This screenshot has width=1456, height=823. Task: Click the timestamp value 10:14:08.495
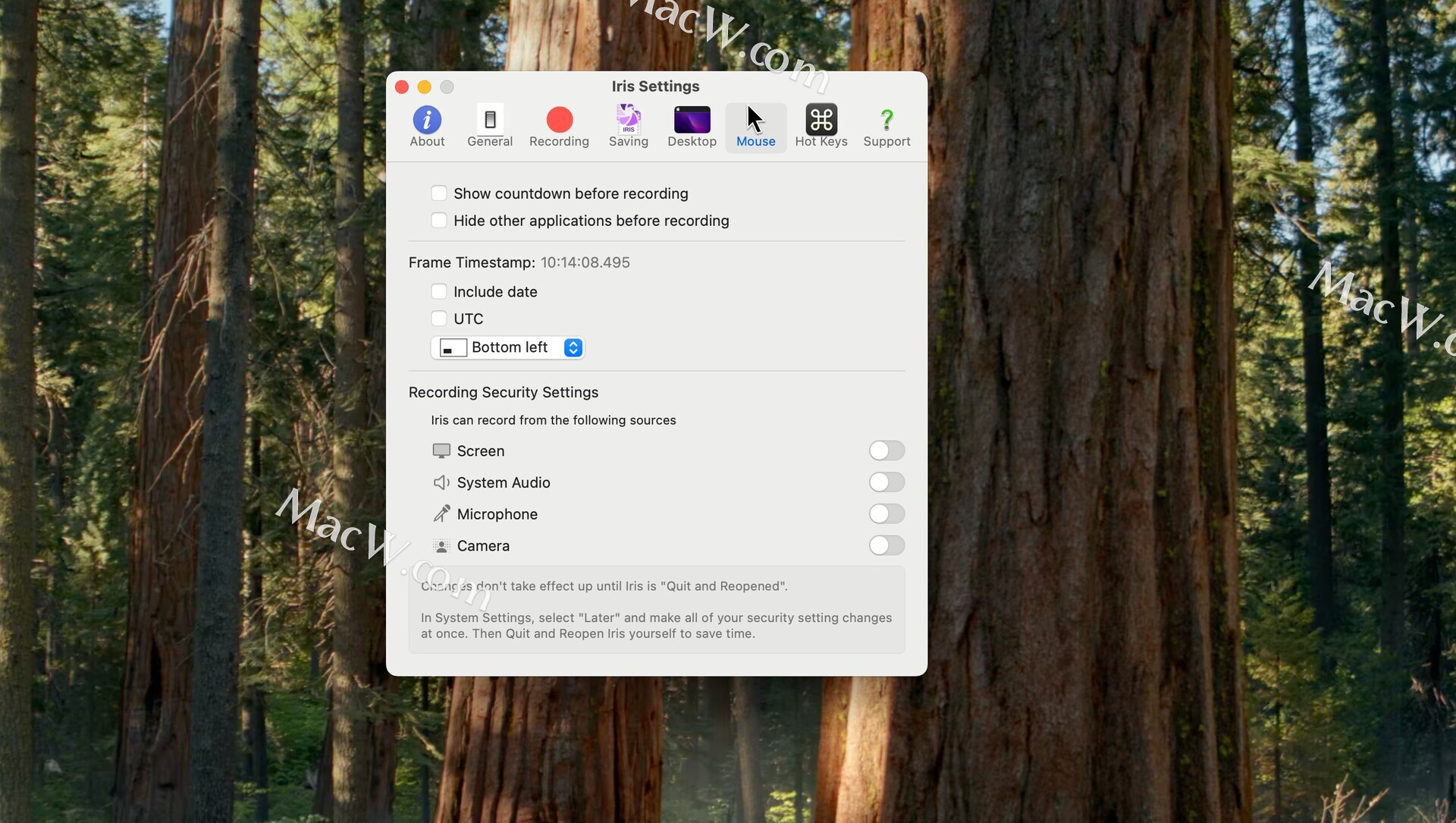tap(585, 262)
